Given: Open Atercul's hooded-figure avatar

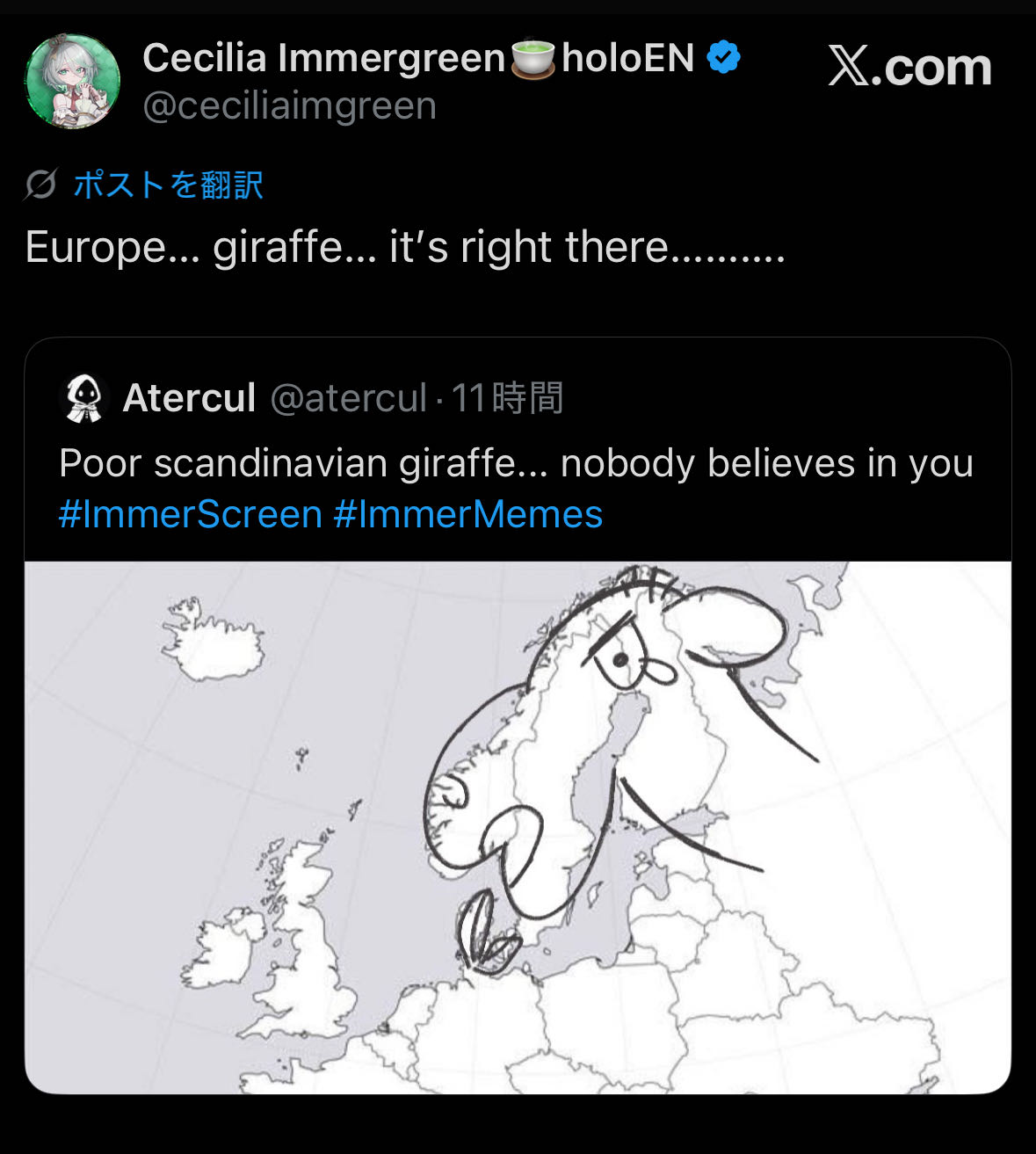Looking at the screenshot, I should [x=84, y=398].
